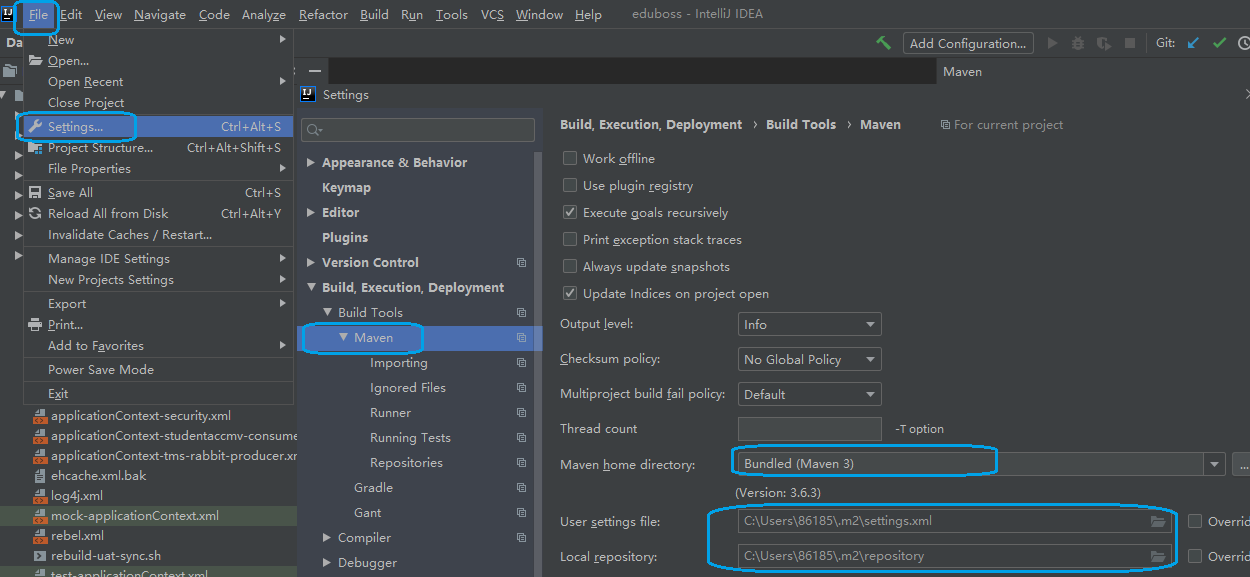The height and width of the screenshot is (577, 1250).
Task: Open the Output level Info dropdown
Action: click(809, 324)
